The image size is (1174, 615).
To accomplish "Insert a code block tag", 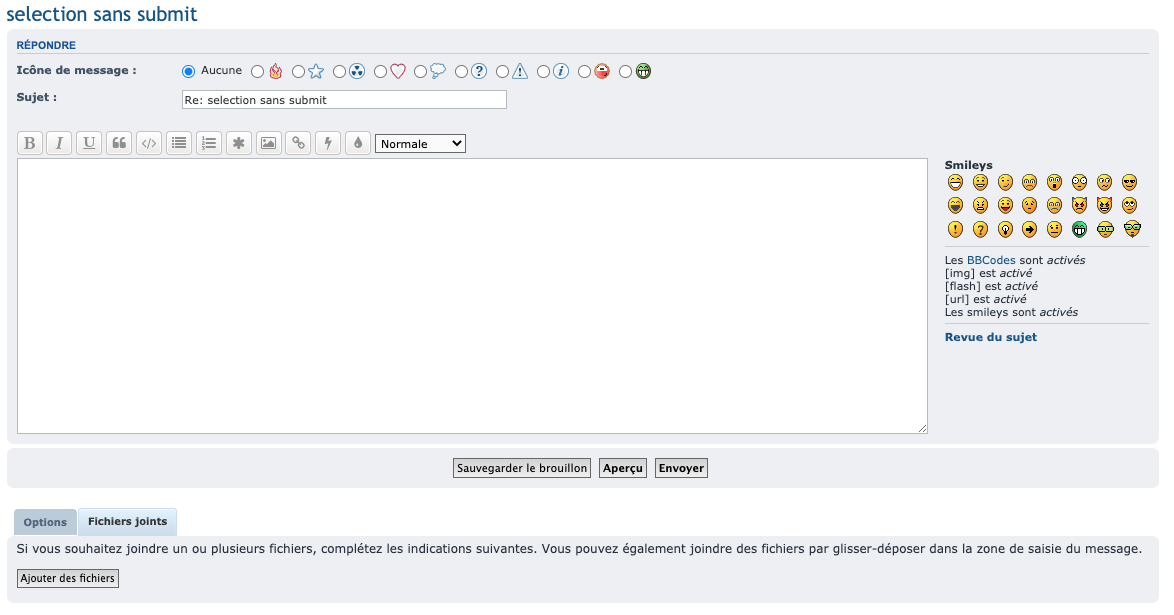I will click(149, 143).
